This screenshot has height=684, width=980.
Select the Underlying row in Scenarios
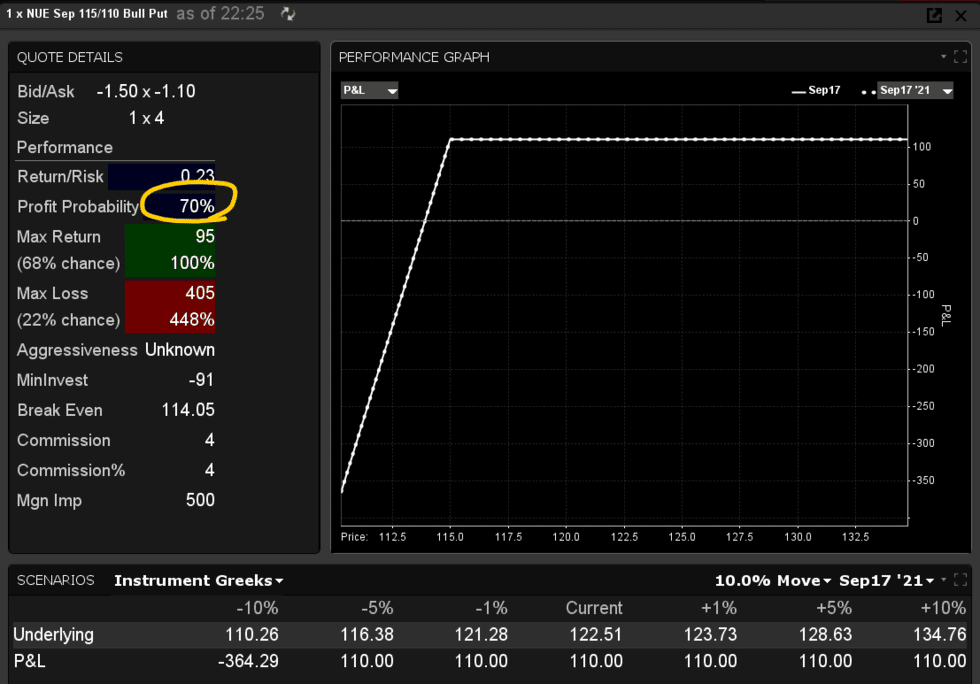(x=53, y=634)
